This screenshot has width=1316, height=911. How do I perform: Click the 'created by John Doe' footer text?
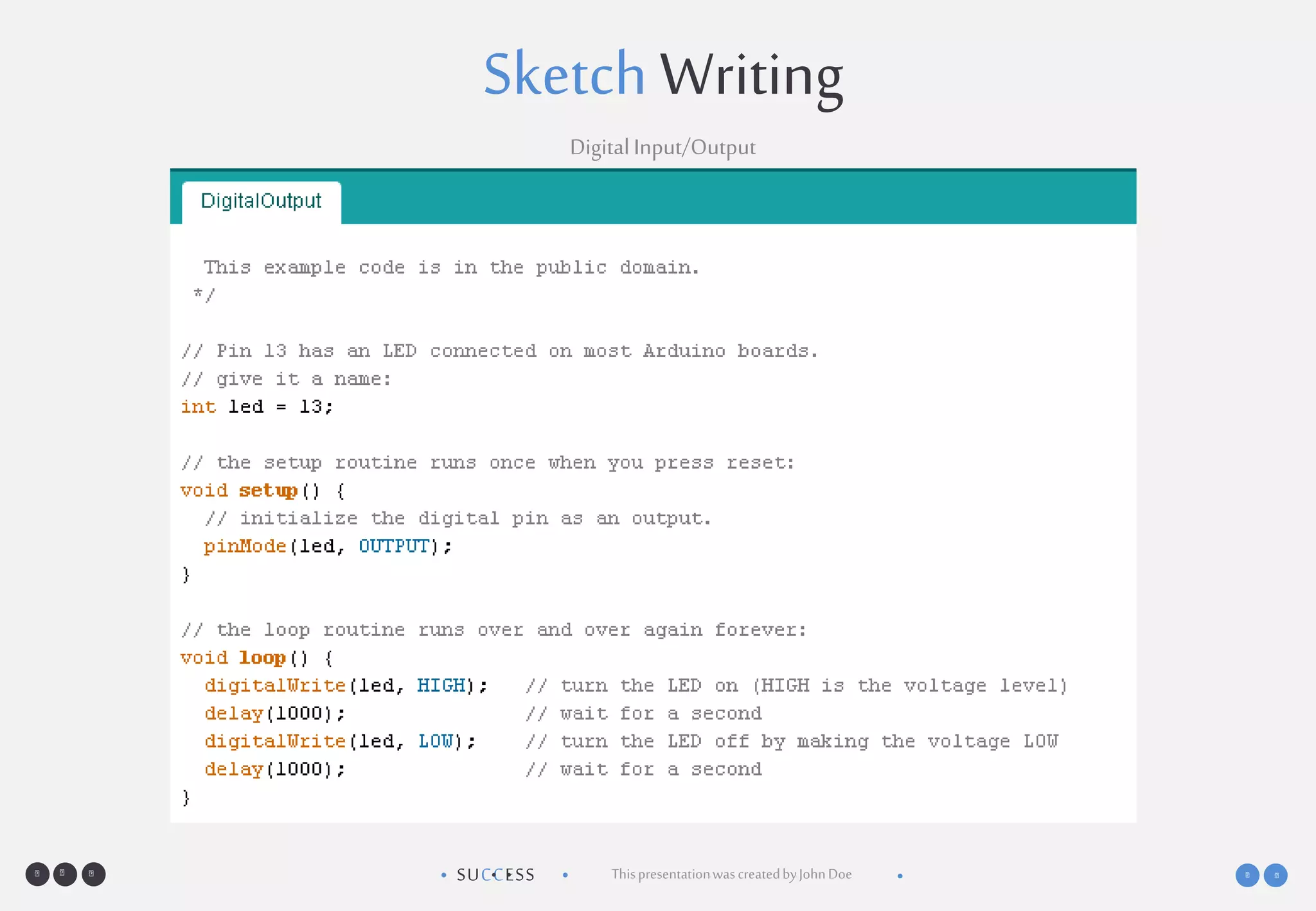pos(731,874)
